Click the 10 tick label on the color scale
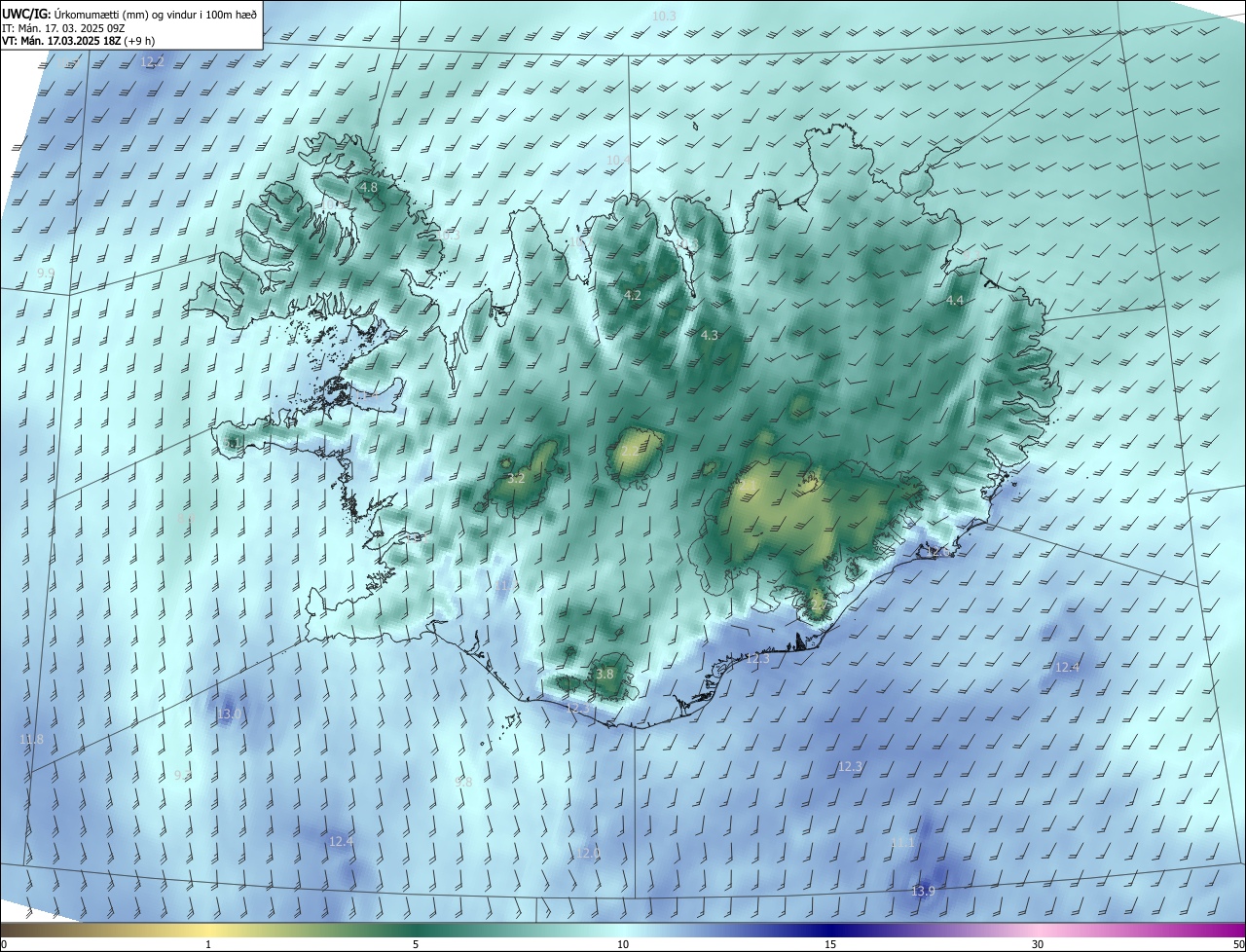The width and height of the screenshot is (1246, 952). [623, 945]
